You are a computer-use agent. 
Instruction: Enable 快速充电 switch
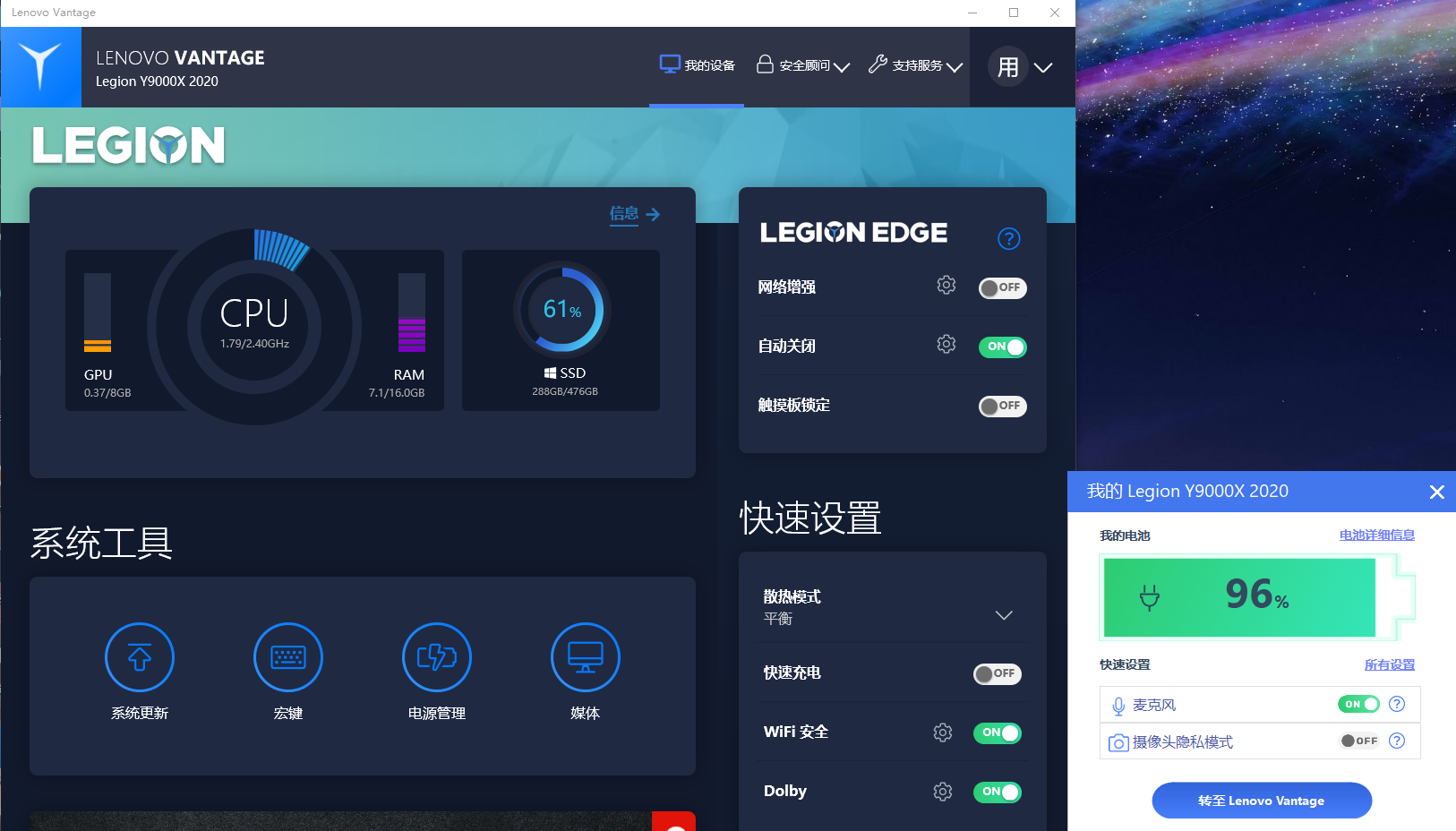coord(998,673)
